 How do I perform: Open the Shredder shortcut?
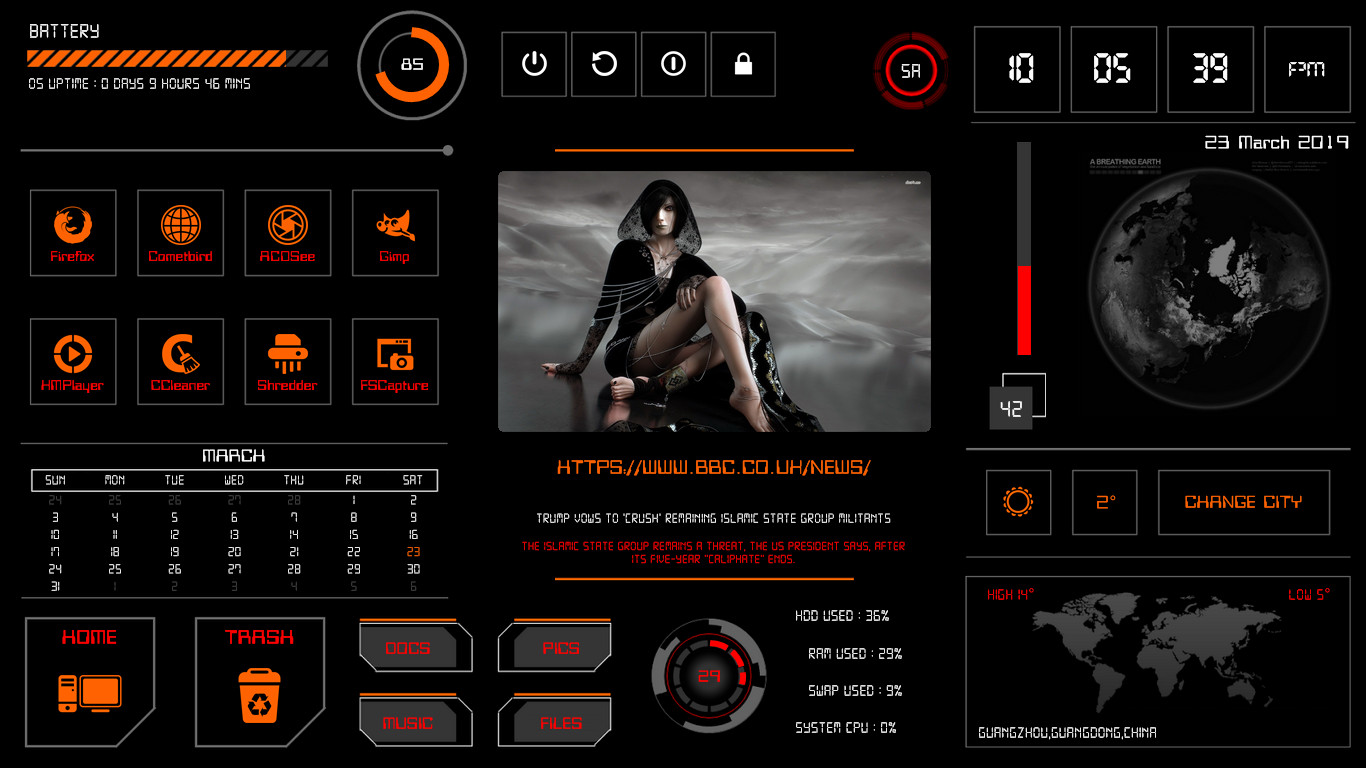pos(288,362)
